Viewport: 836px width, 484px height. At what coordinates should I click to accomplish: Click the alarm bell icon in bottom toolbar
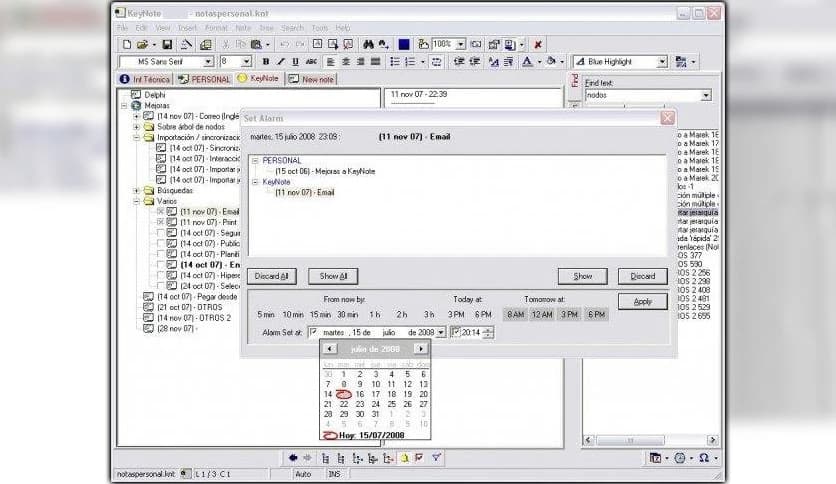tap(404, 458)
